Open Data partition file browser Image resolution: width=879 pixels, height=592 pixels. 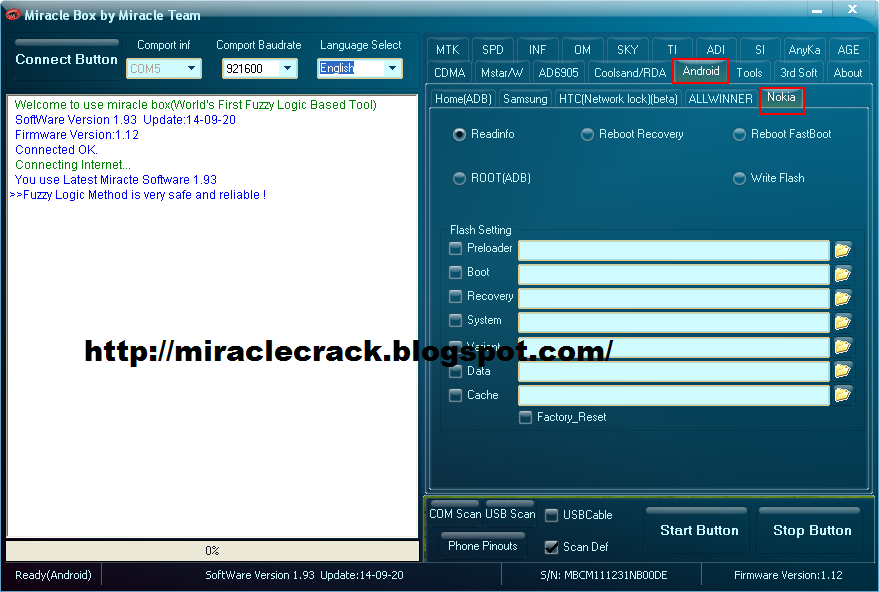pos(843,370)
